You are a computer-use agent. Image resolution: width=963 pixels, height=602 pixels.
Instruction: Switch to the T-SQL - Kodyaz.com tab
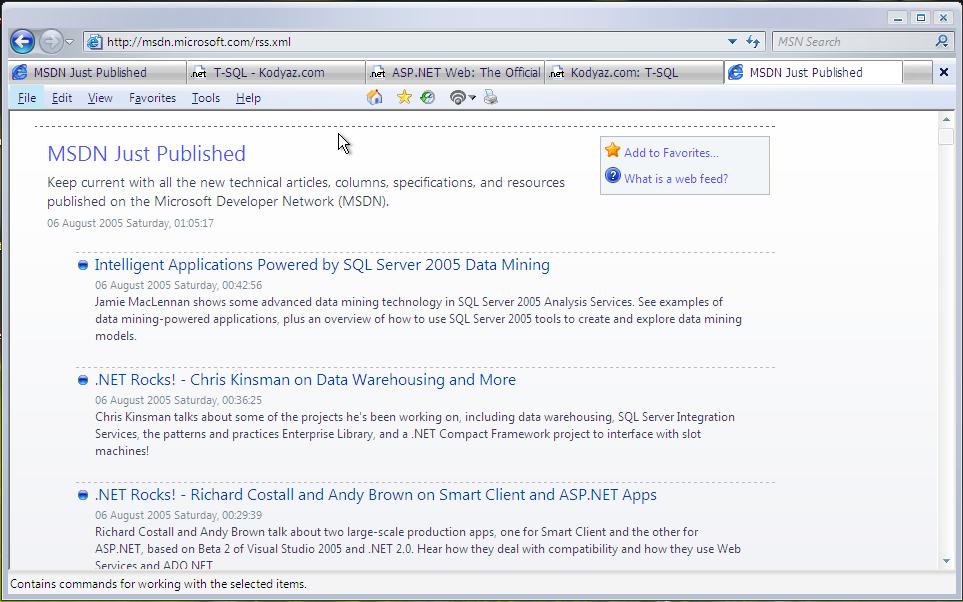pos(268,72)
